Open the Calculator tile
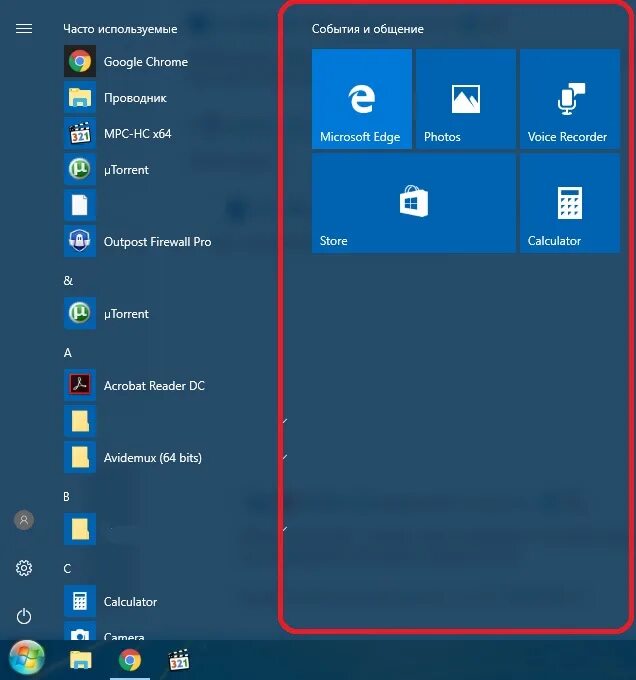The image size is (636, 680). pyautogui.click(x=570, y=203)
